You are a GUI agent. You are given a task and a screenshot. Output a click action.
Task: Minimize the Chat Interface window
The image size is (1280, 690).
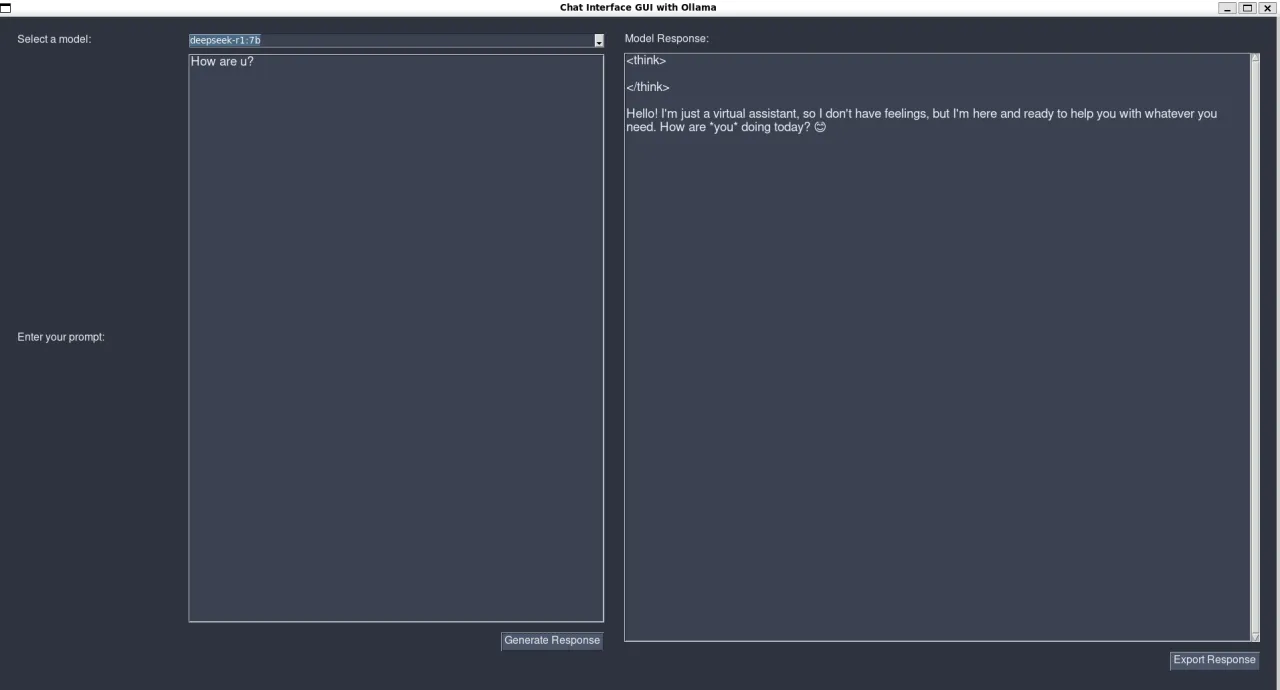pyautogui.click(x=1227, y=8)
